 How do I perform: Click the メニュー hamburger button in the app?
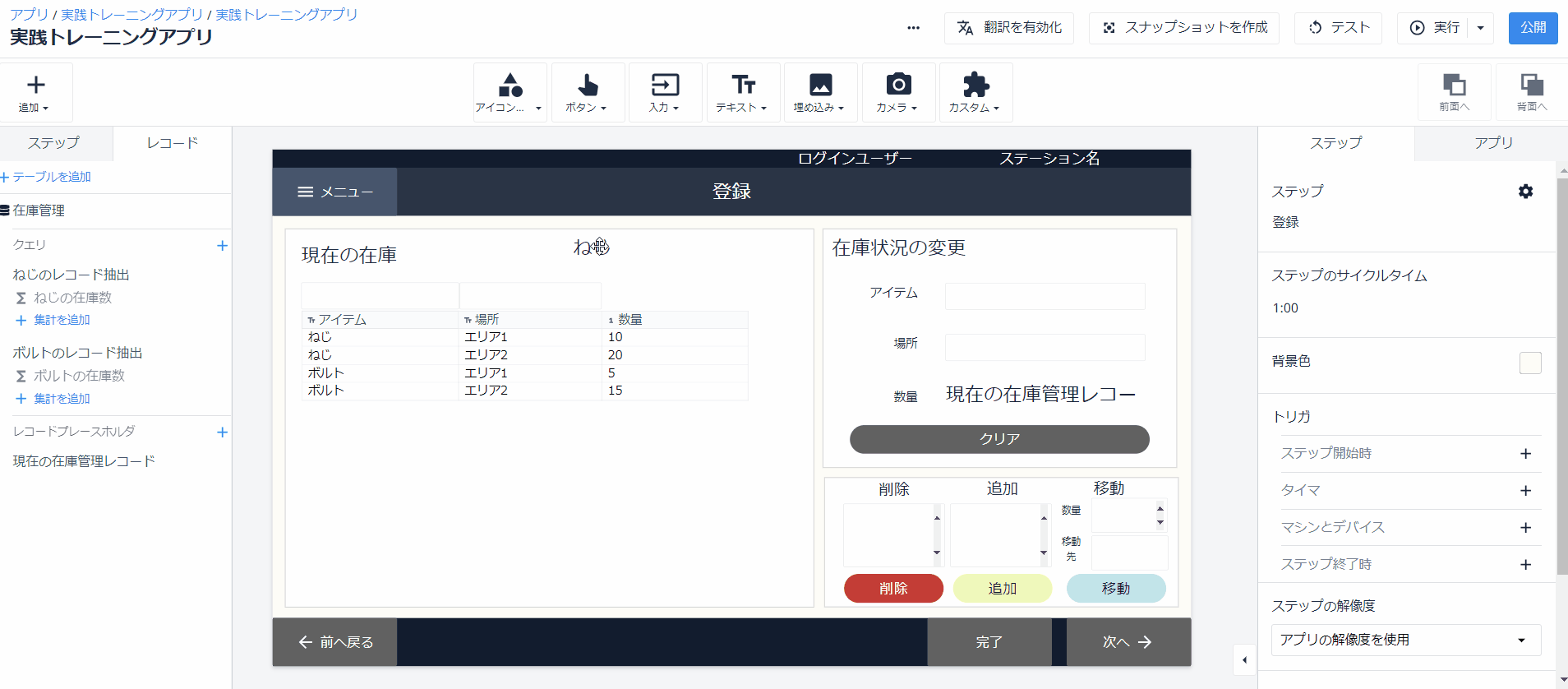coord(334,192)
